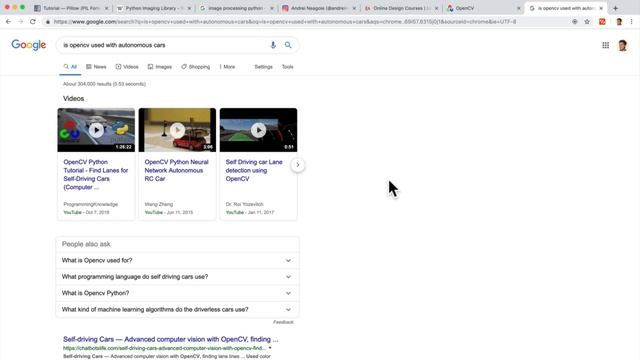The width and height of the screenshot is (640, 360).
Task: Select the 'About 304,000 results' text
Action: (104, 84)
